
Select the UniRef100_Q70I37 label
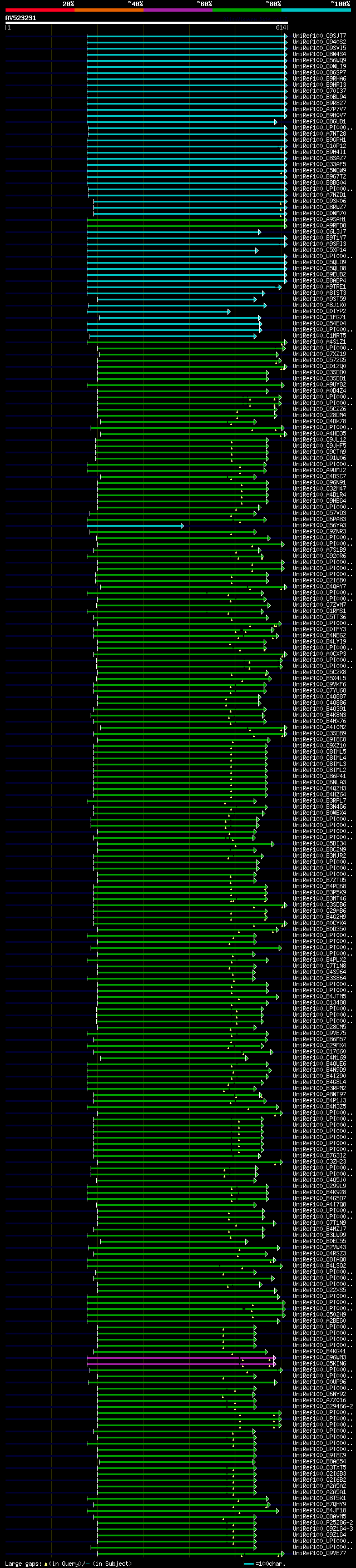(x=319, y=91)
